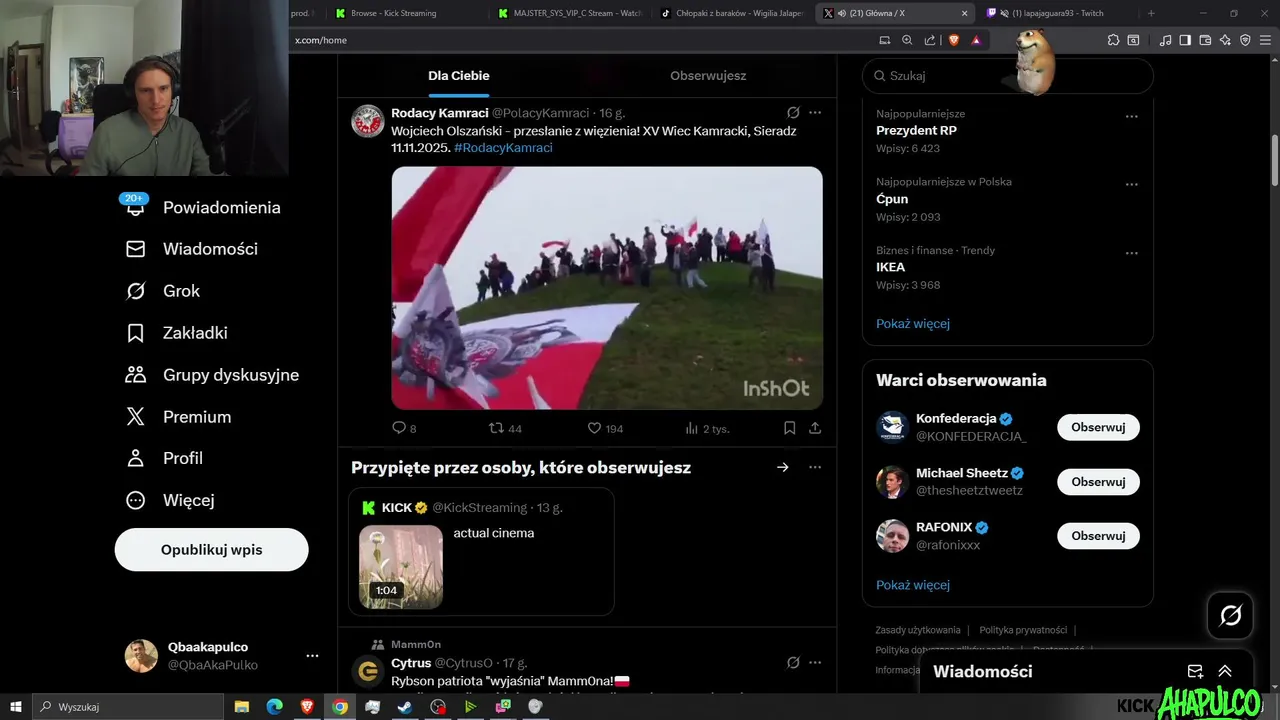Bookmark the Rodacy Kamraci post
This screenshot has width=1280, height=720.
[x=789, y=428]
